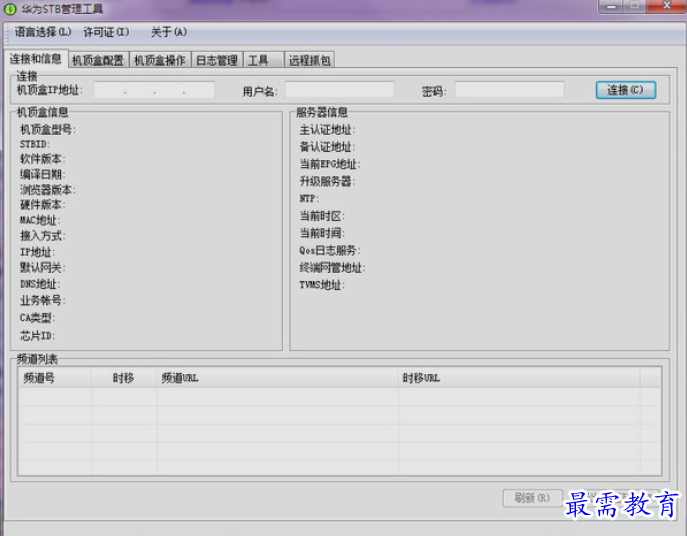Click the 机顶盒型号 label
This screenshot has height=536, width=687.
[48, 129]
